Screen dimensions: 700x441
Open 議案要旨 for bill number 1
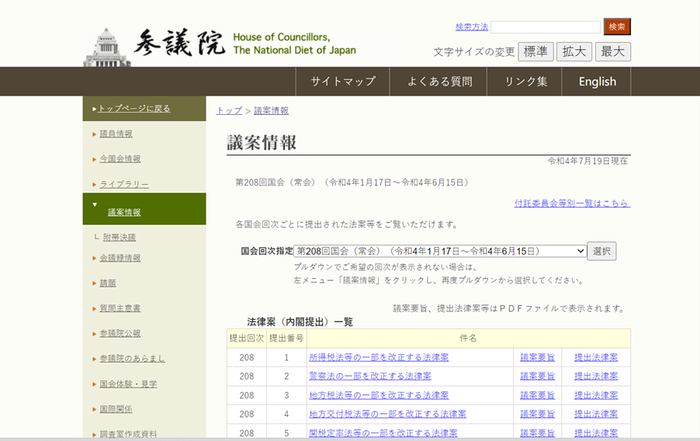pos(538,358)
